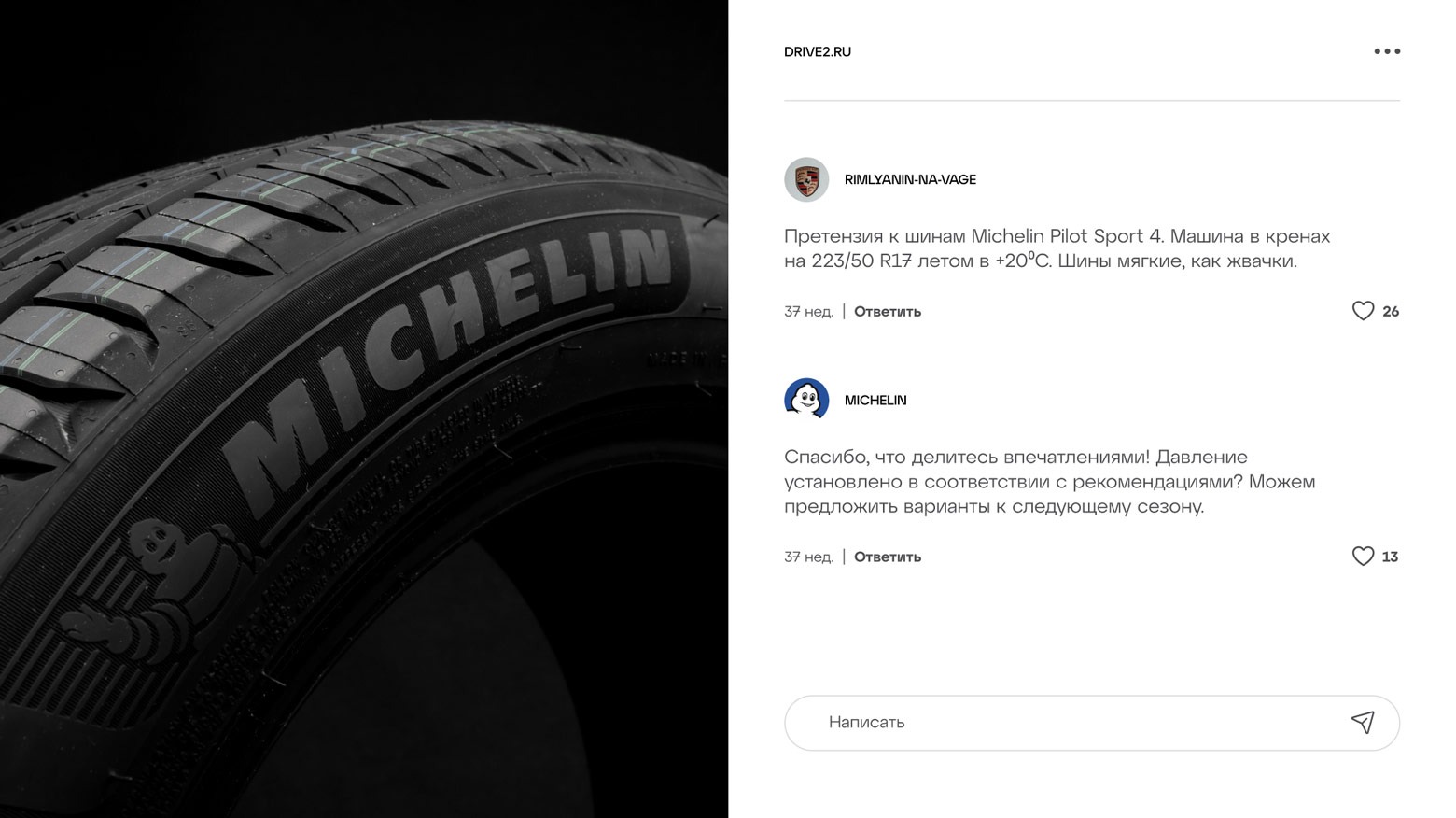Image resolution: width=1456 pixels, height=818 pixels.
Task: Like the RIMLYANIN-NA-VAGE comment via its heart
Action: (1363, 311)
